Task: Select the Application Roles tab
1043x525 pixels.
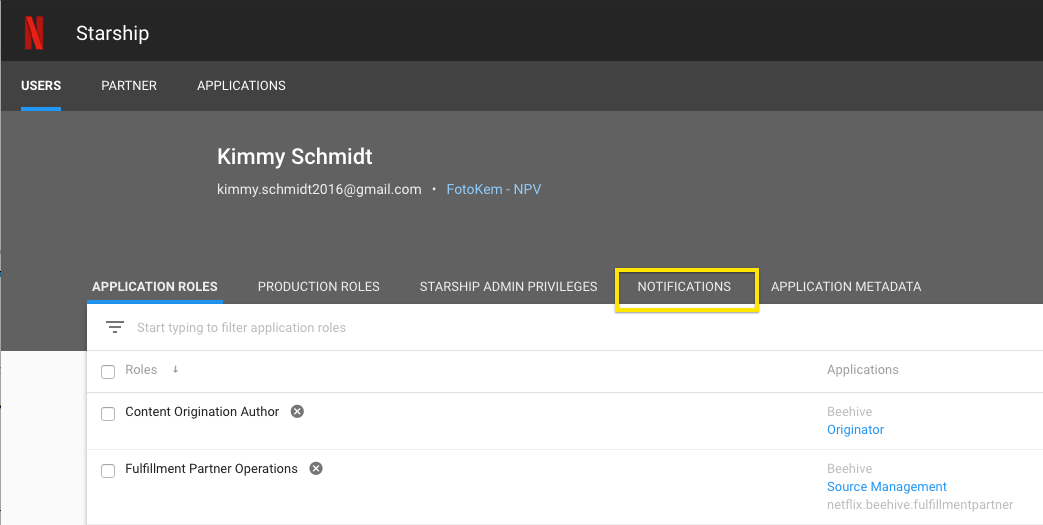Action: (155, 287)
